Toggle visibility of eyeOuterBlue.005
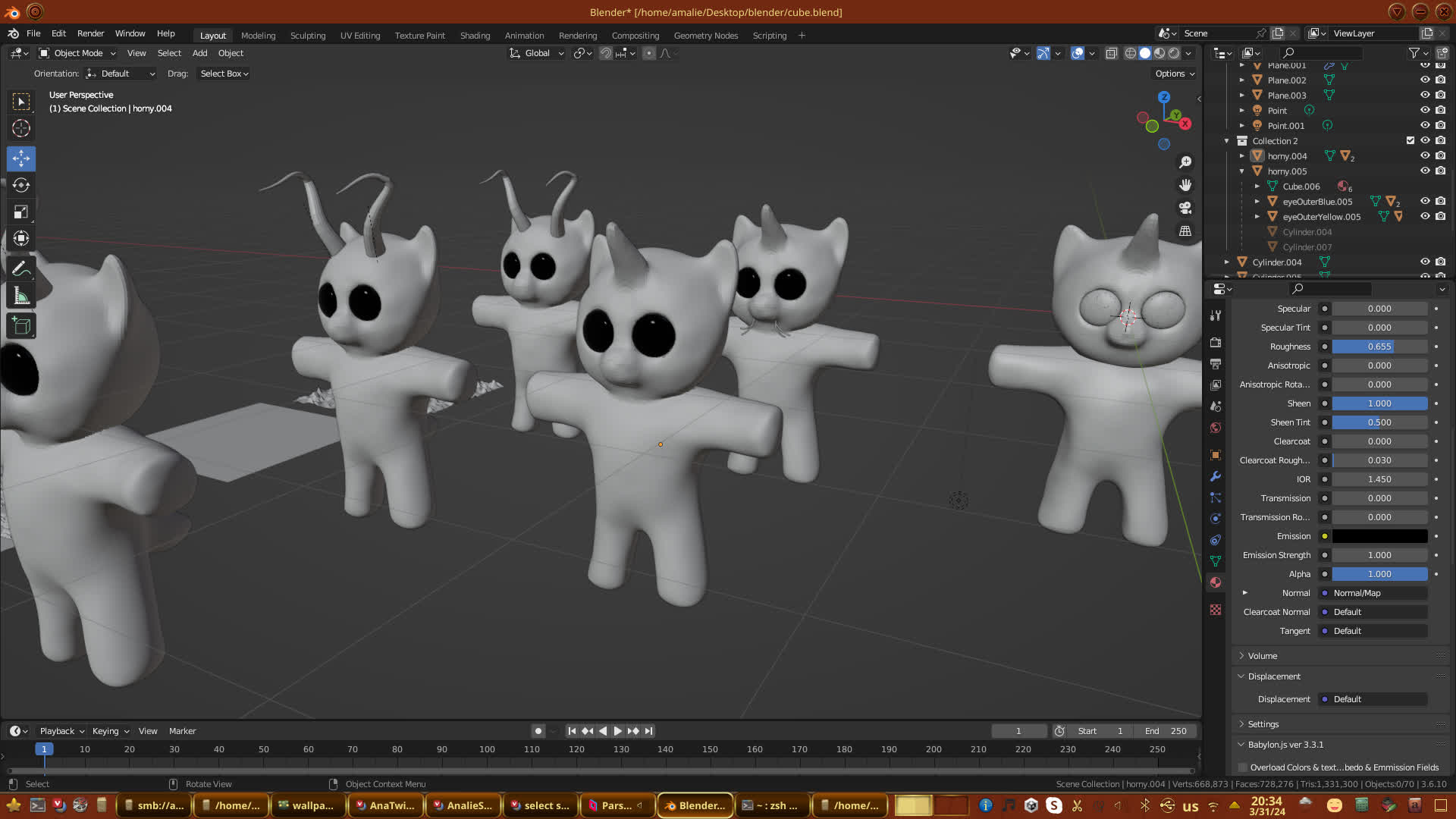This screenshot has height=819, width=1456. coord(1425,202)
